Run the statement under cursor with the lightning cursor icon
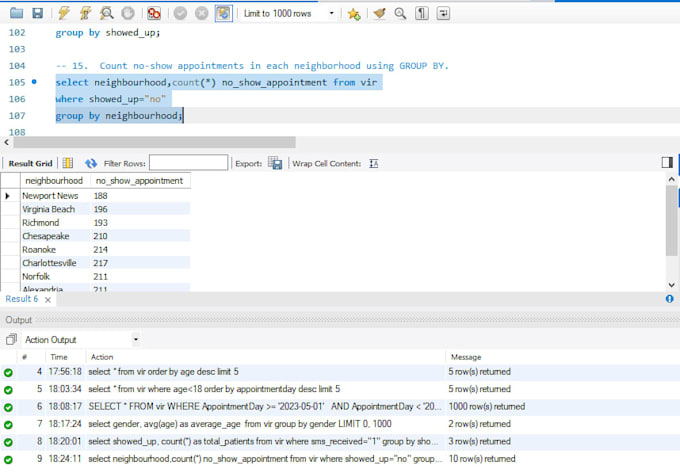The width and height of the screenshot is (680, 473). 85,13
